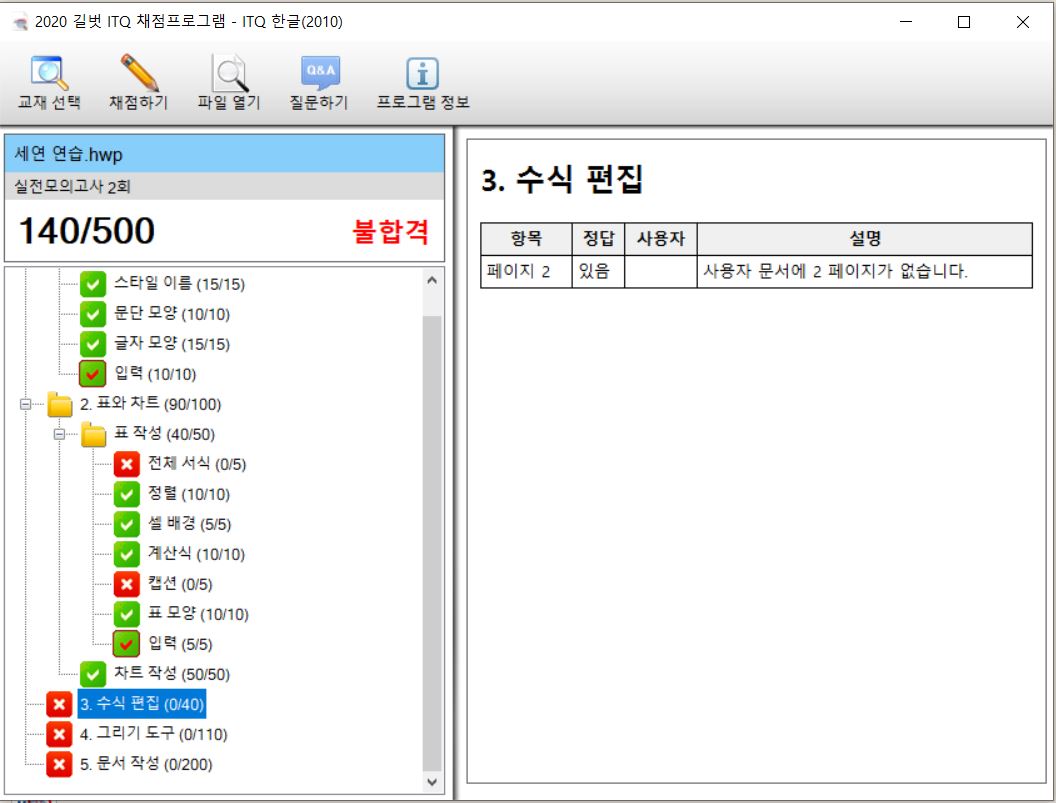Click the 채점하기 pencil icon
This screenshot has width=1056, height=803.
click(x=139, y=74)
